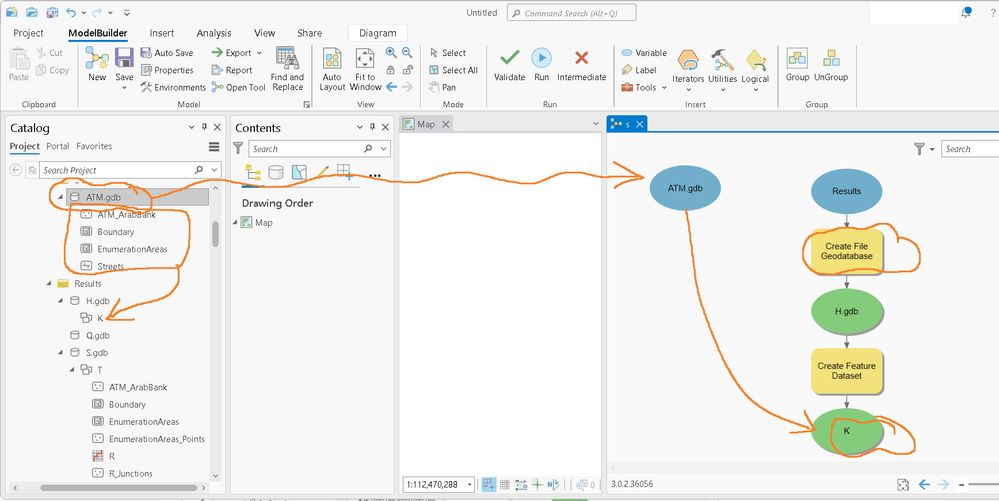Click the Catalog pane vertical scrollbar thumb
Image resolution: width=999 pixels, height=501 pixels.
point(215,234)
